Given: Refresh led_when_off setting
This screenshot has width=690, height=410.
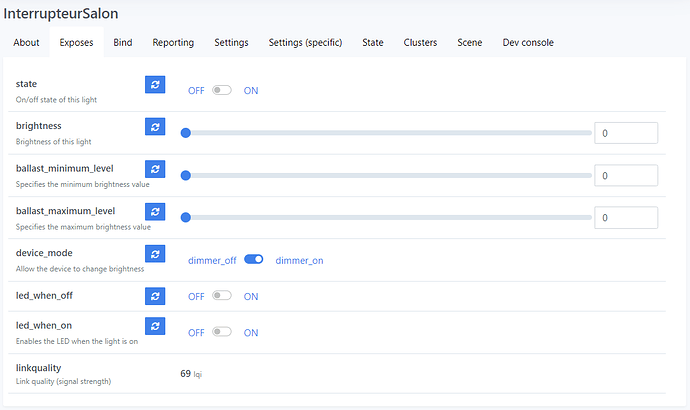Looking at the screenshot, I should [x=155, y=296].
